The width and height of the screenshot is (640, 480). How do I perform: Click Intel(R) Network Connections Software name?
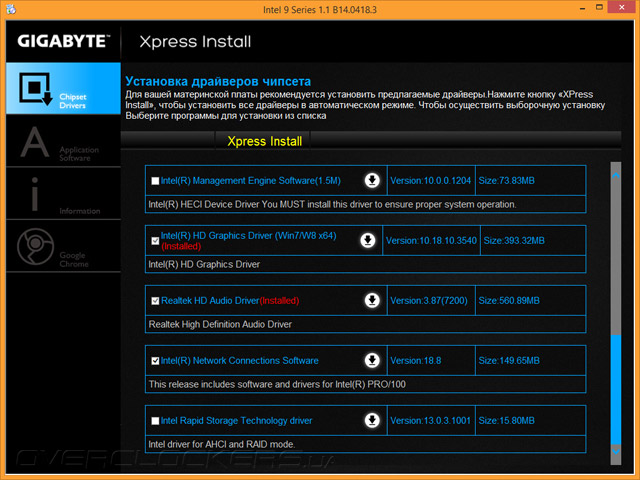click(x=240, y=360)
